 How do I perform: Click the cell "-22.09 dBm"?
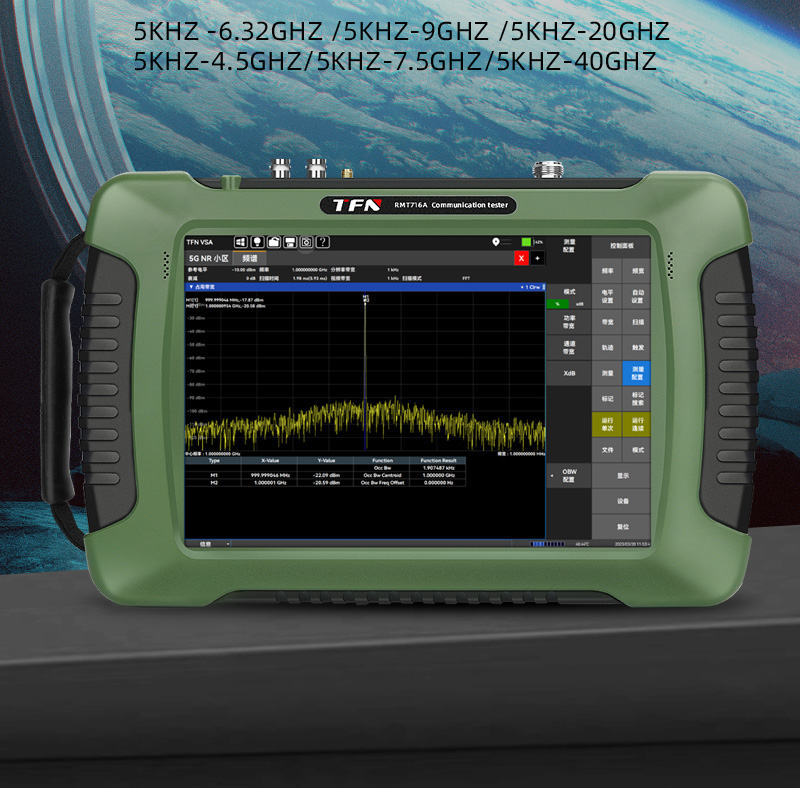click(x=326, y=475)
